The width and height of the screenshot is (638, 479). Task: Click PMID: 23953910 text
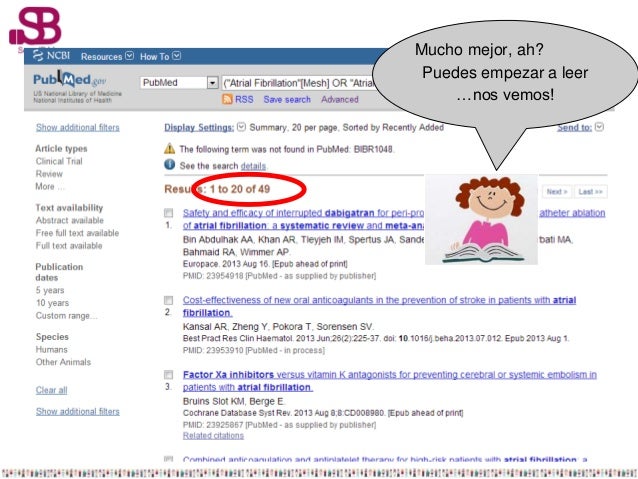tap(213, 350)
